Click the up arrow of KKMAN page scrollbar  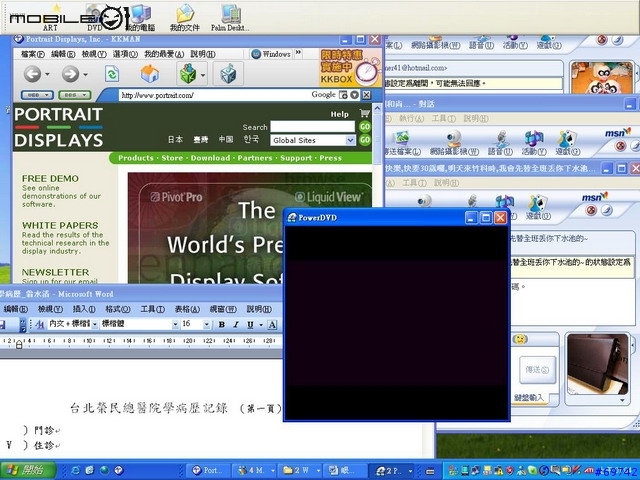377,109
